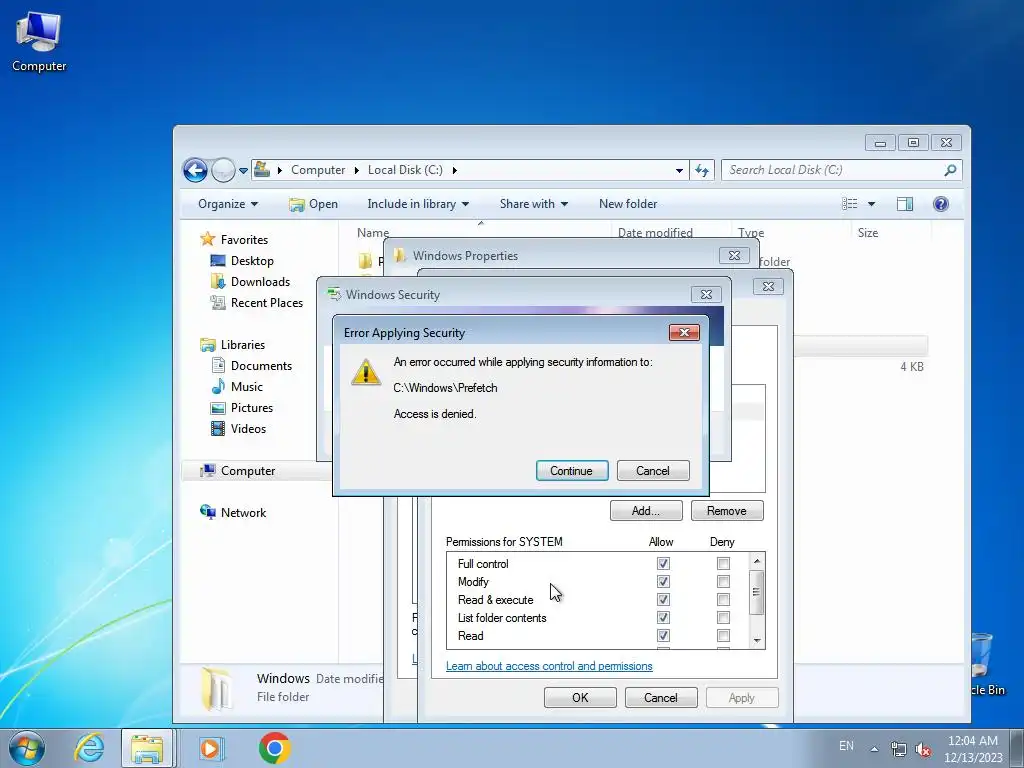Expand the arrow after Local Disk (C:)

coord(455,170)
